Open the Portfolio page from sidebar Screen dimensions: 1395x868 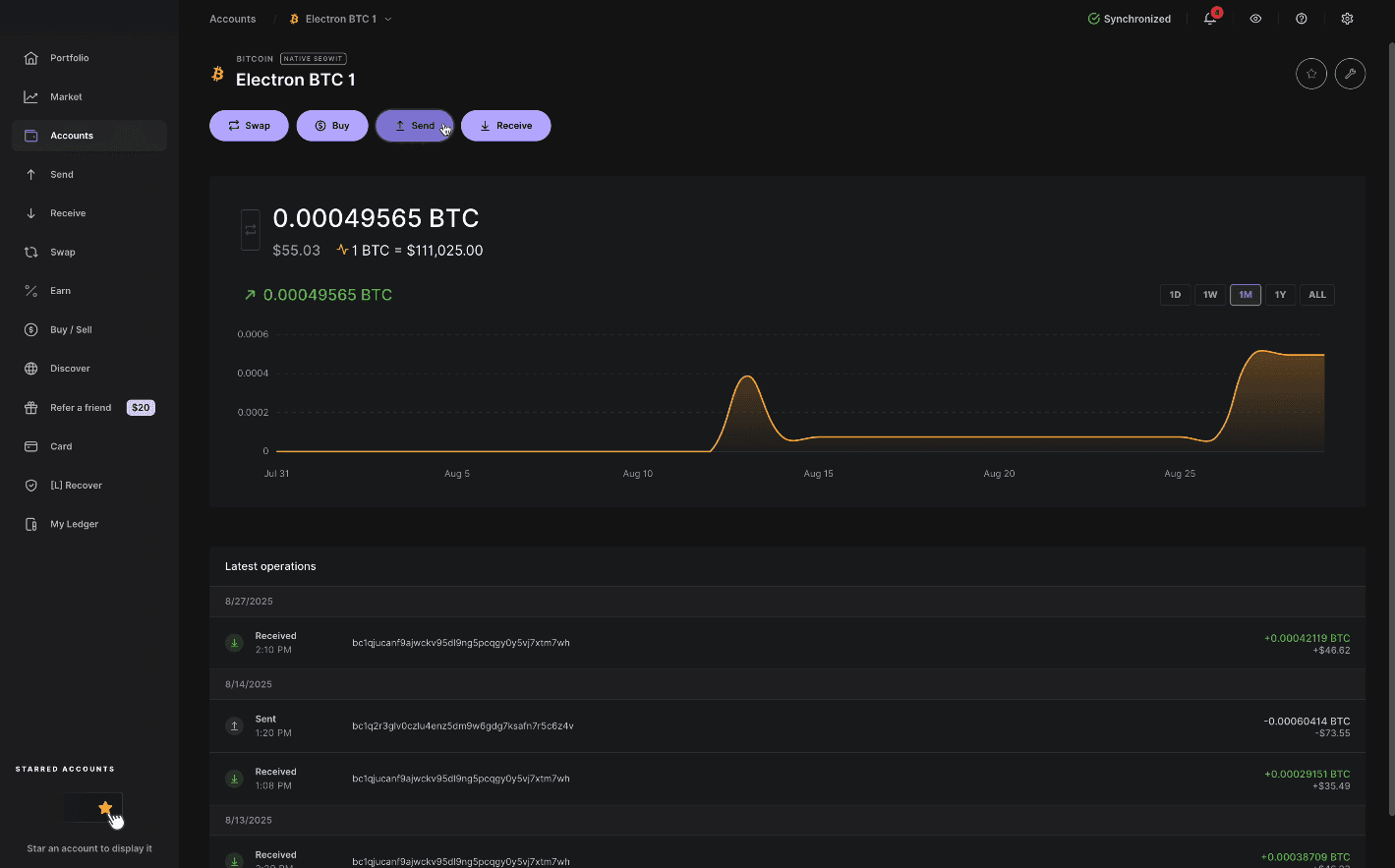click(x=88, y=58)
